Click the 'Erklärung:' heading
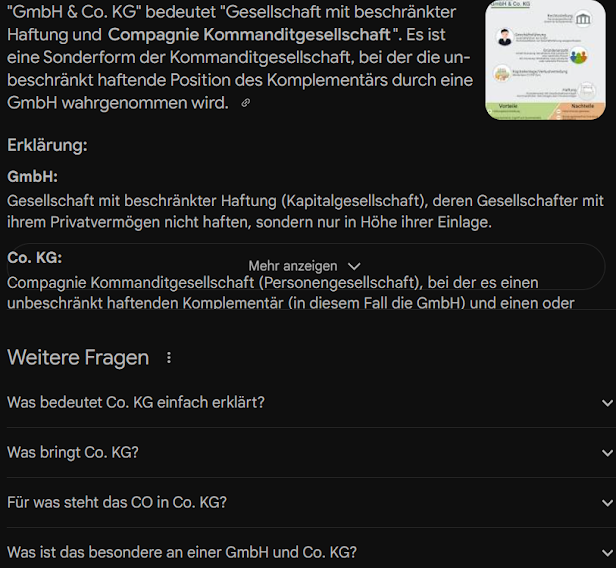616x568 pixels. click(47, 145)
